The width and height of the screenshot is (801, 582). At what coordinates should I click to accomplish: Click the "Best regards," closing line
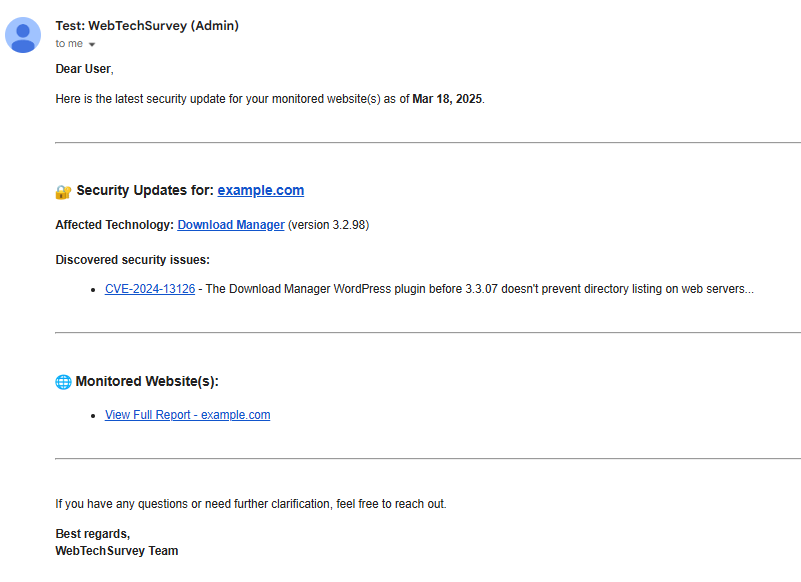click(92, 534)
